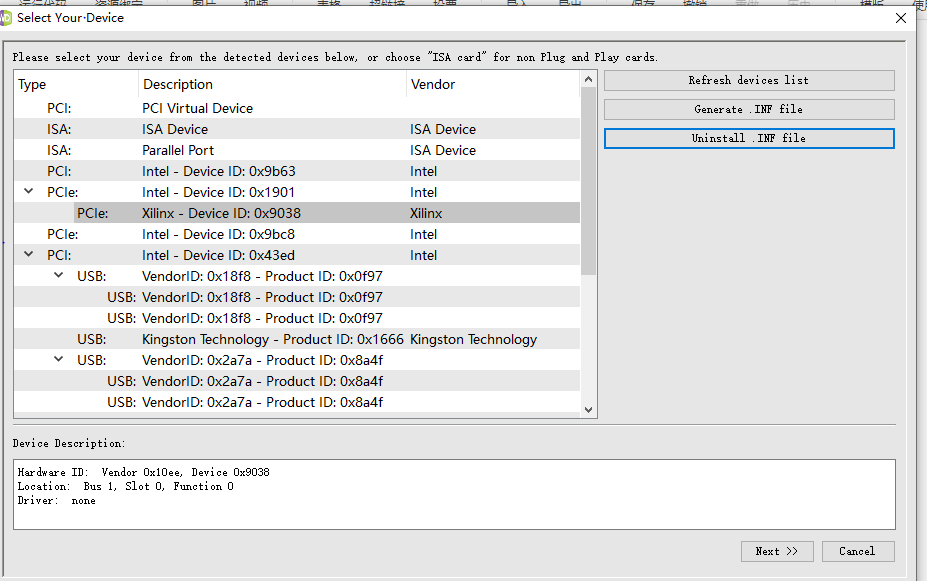Screen dimensions: 927x581
Task: Click the Location Bus 1 Slot 0 line
Action: [x=125, y=486]
